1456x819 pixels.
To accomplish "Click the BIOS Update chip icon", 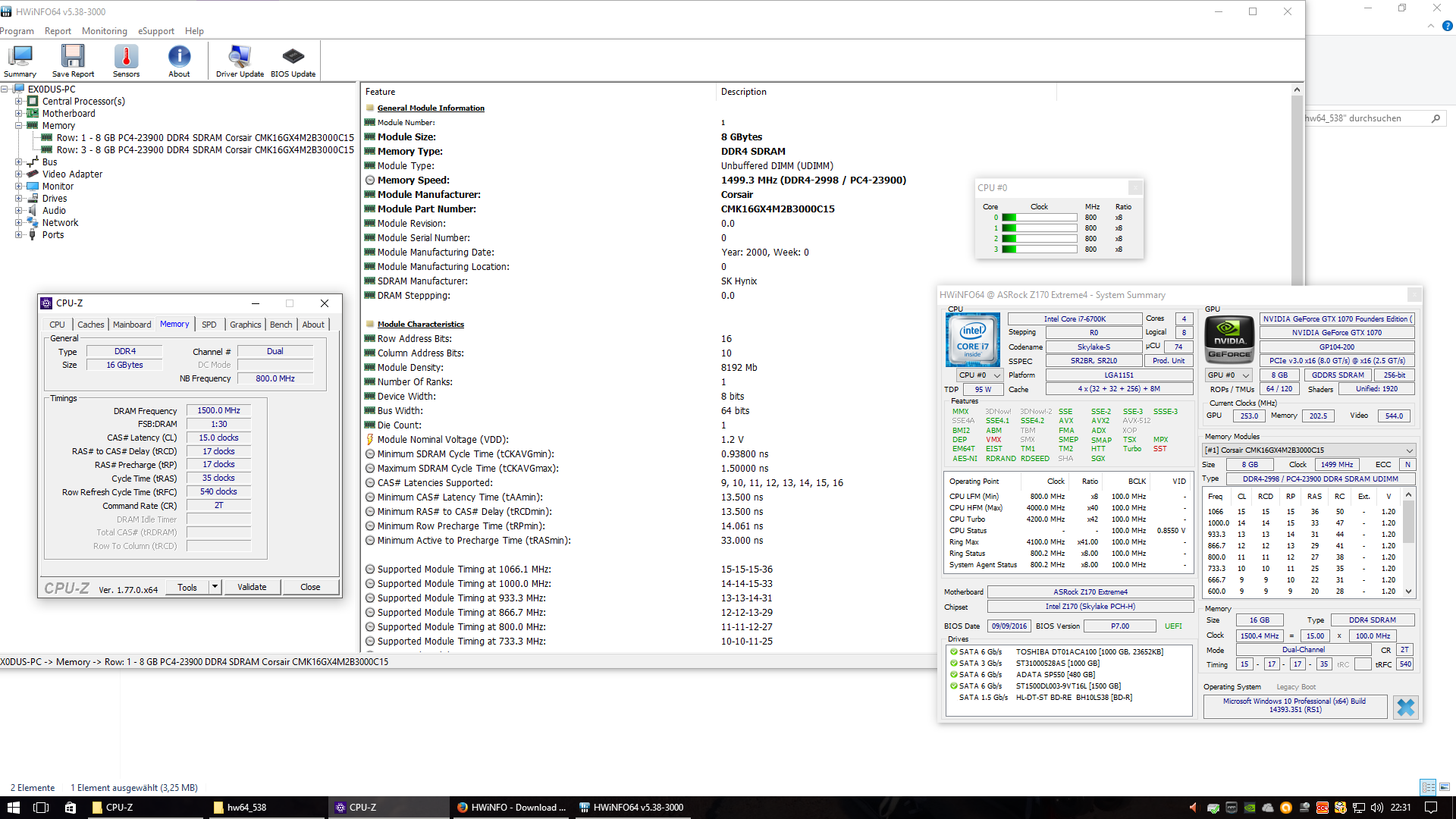I will click(x=293, y=61).
